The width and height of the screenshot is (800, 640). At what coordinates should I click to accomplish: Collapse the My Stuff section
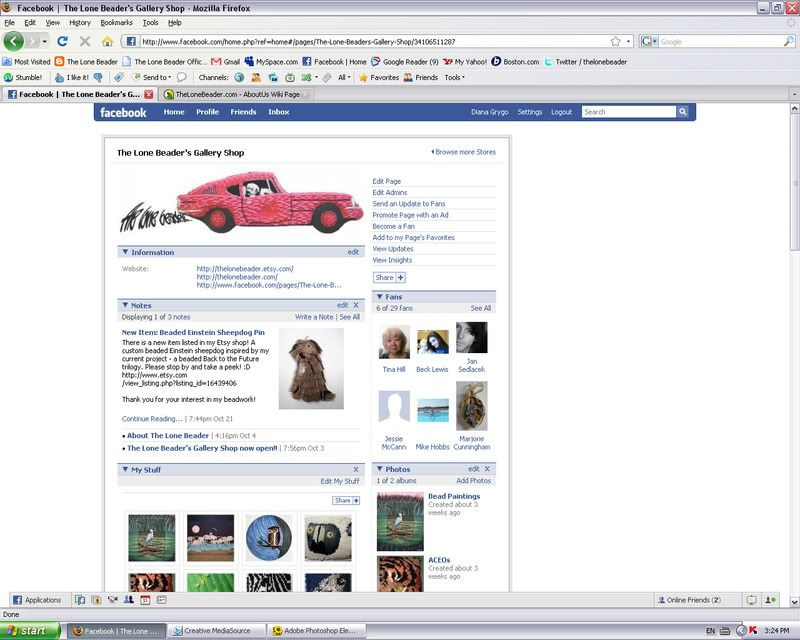pos(125,470)
